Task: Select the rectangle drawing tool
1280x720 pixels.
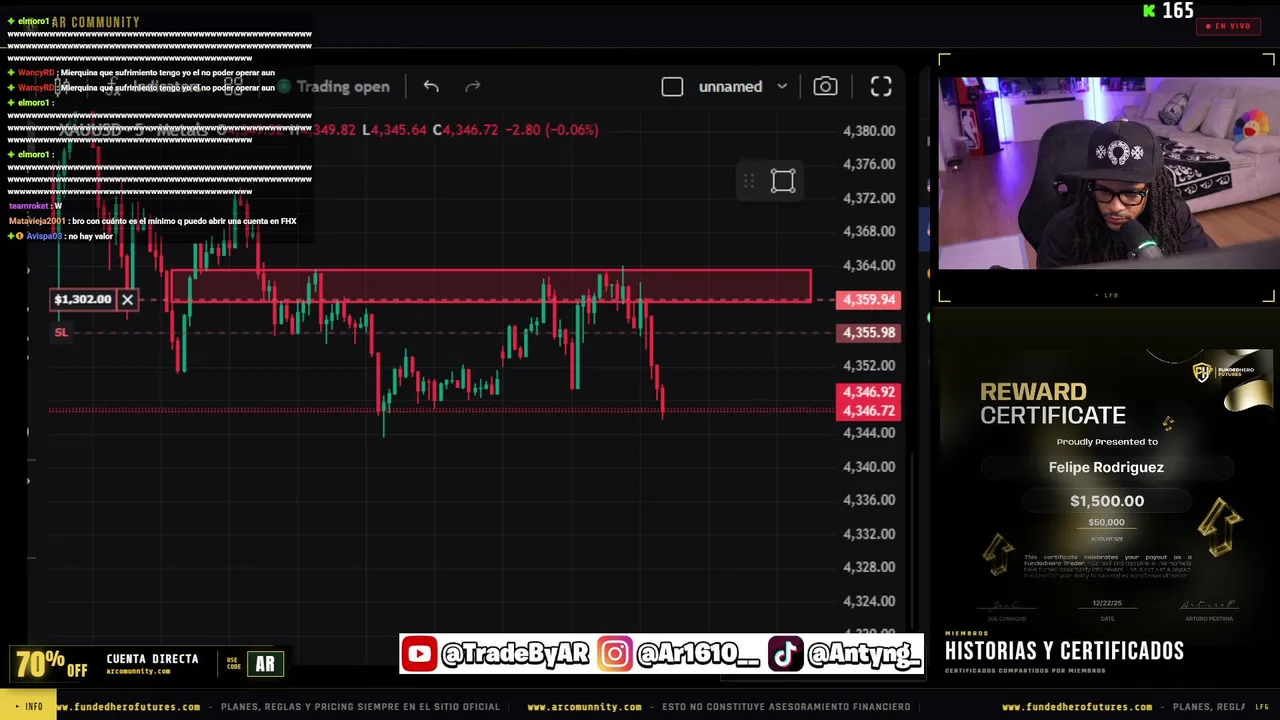Action: tap(783, 181)
